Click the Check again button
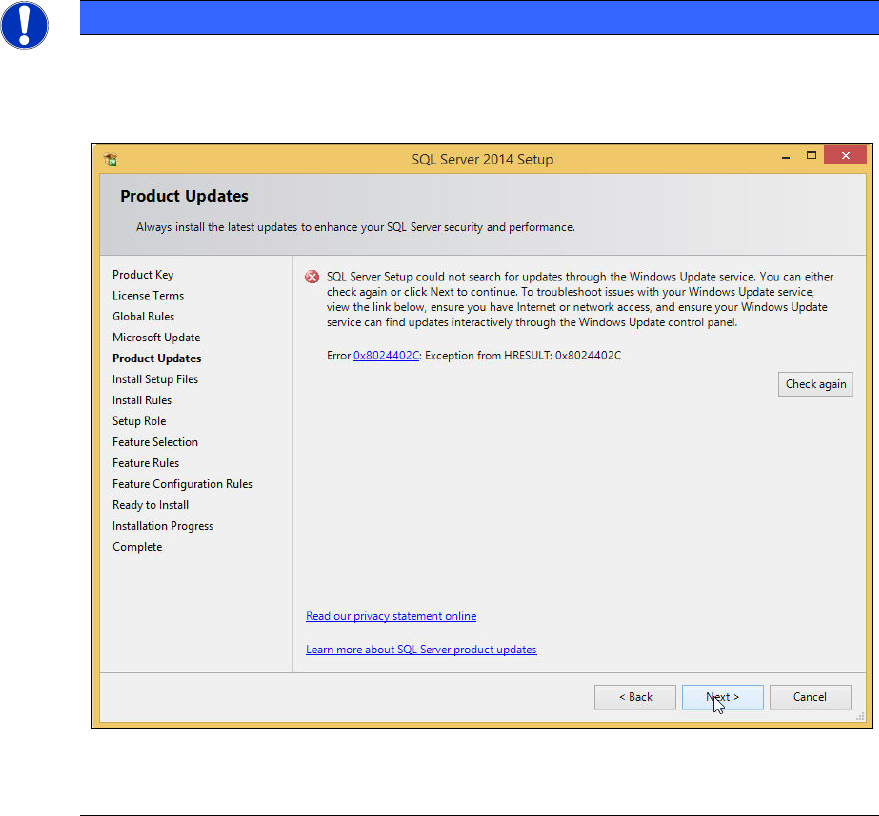The height and width of the screenshot is (816, 879). [815, 384]
